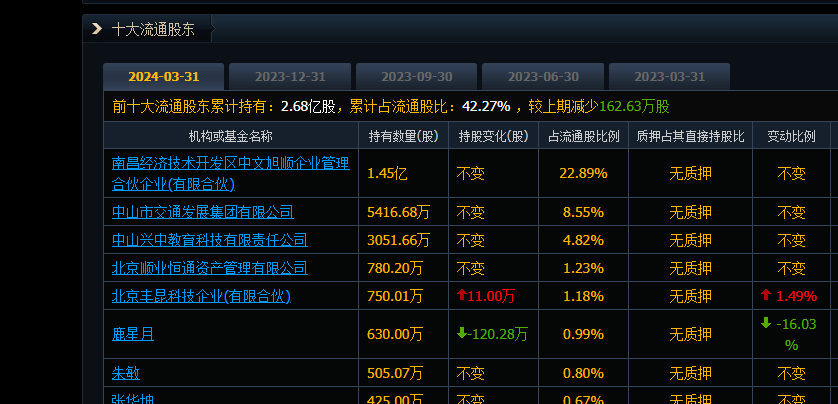This screenshot has width=838, height=404.
Task: Click the 4.82% ratio cell
Action: click(x=583, y=240)
